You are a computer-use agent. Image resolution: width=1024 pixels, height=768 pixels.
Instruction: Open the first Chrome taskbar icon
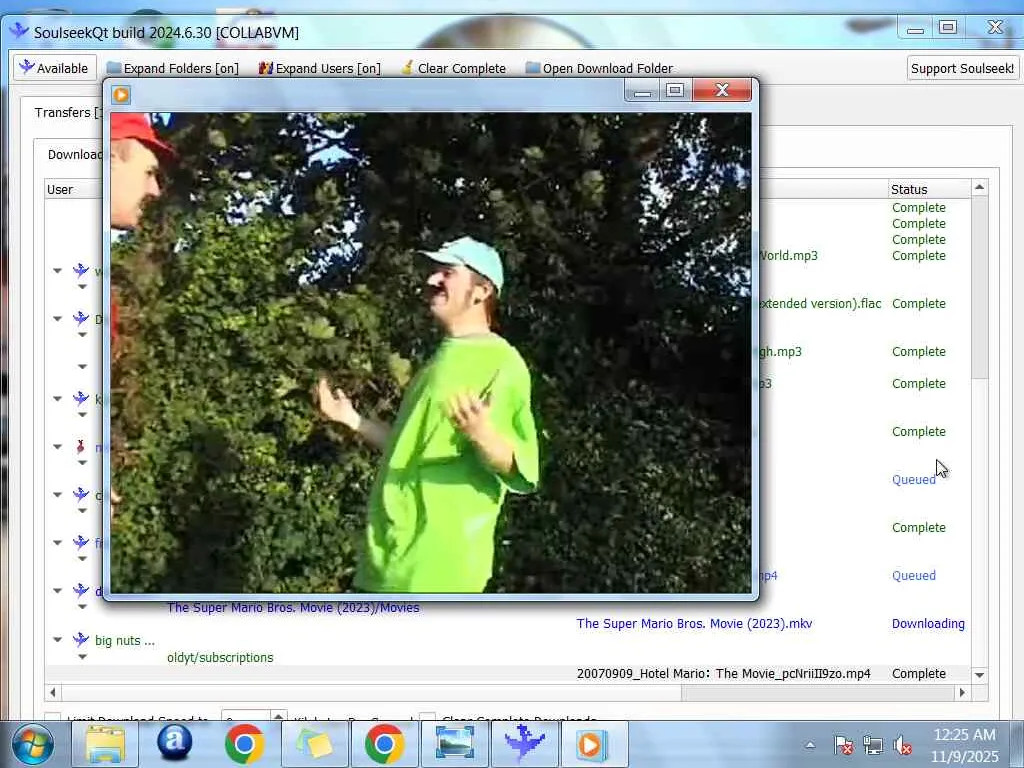[x=244, y=744]
